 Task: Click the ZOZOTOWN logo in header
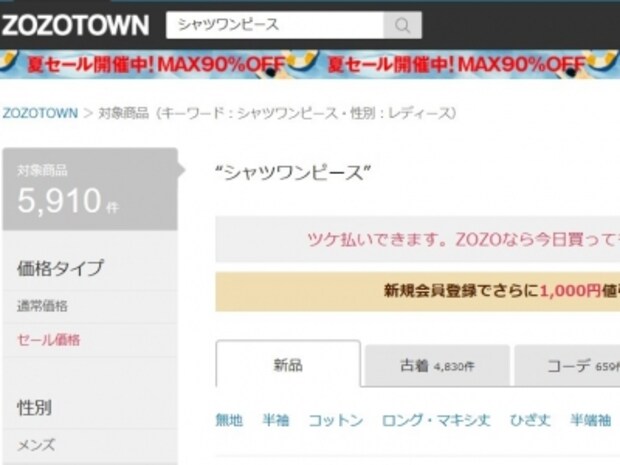click(75, 25)
